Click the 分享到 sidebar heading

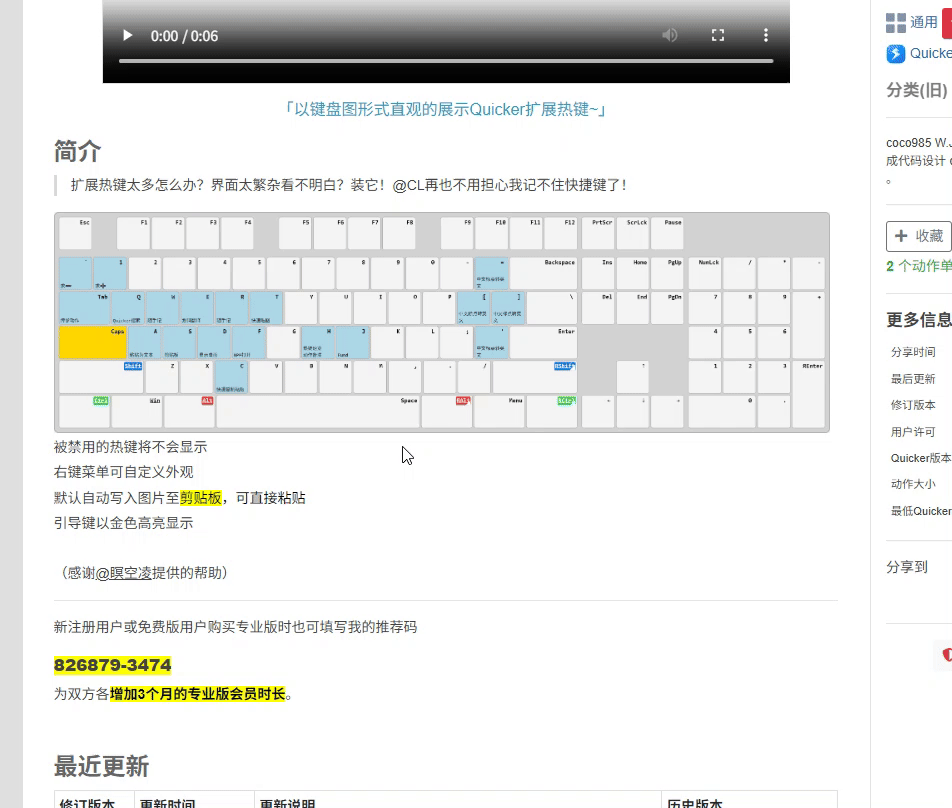coord(907,567)
